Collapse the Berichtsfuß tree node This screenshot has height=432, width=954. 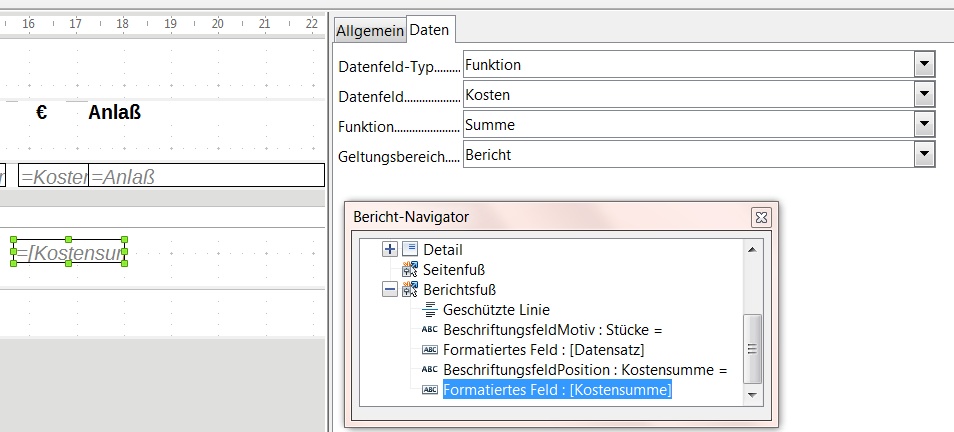[390, 289]
